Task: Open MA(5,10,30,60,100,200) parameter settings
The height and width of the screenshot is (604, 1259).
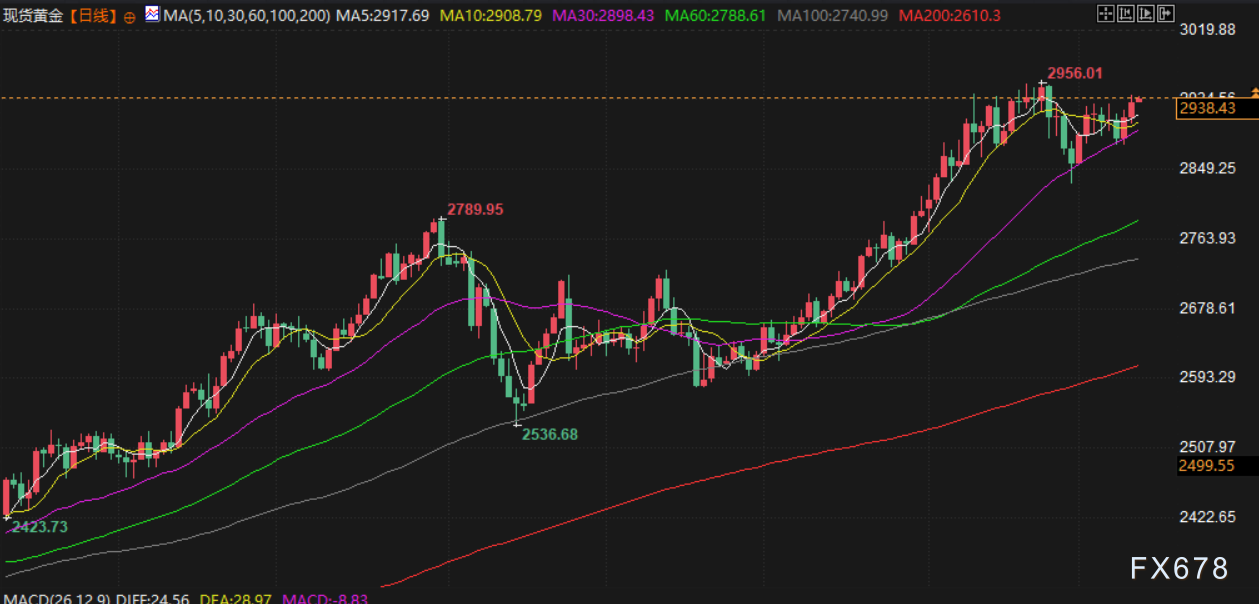Action: 246,16
